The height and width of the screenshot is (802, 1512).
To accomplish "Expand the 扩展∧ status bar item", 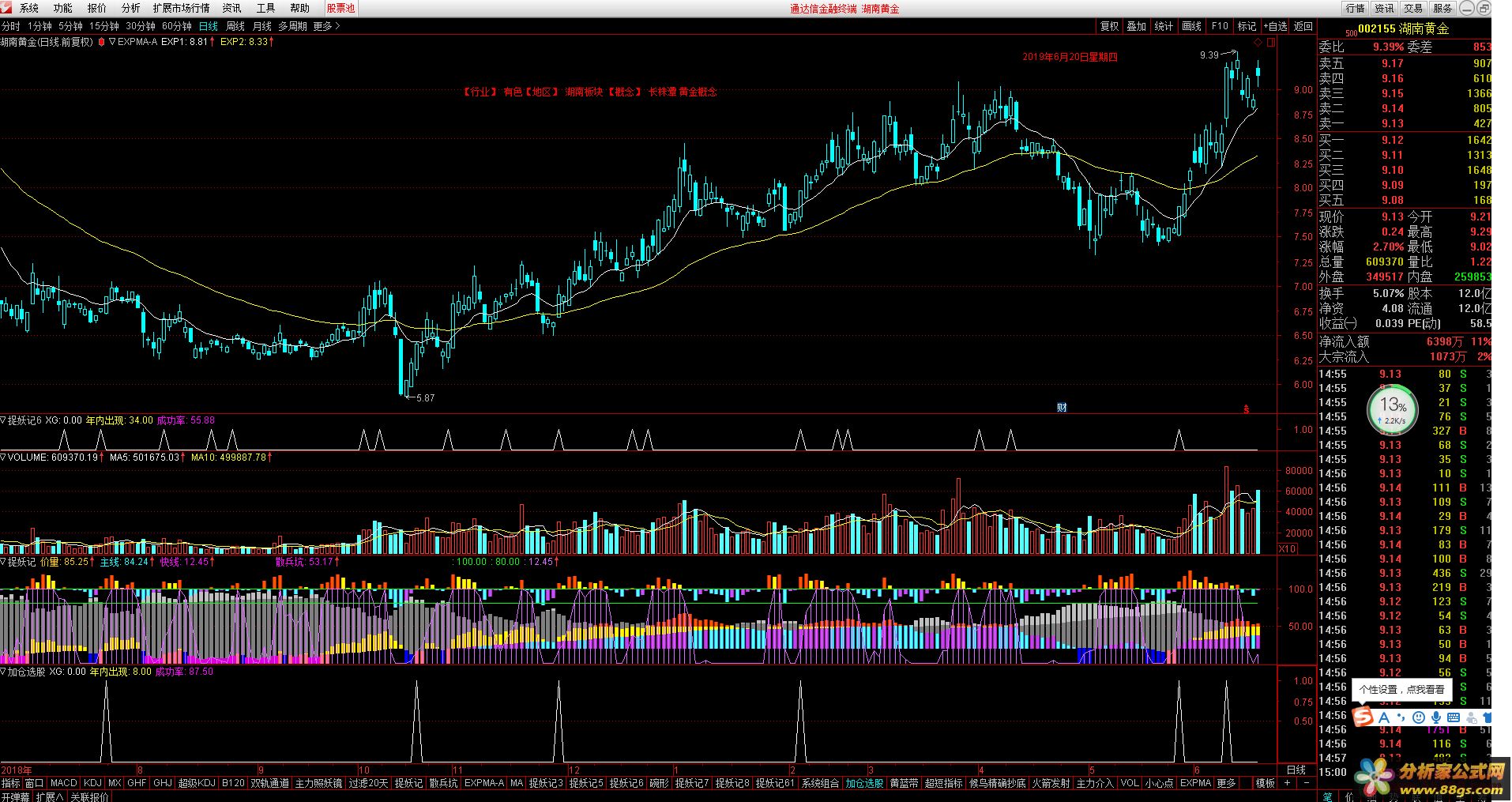I will [49, 796].
